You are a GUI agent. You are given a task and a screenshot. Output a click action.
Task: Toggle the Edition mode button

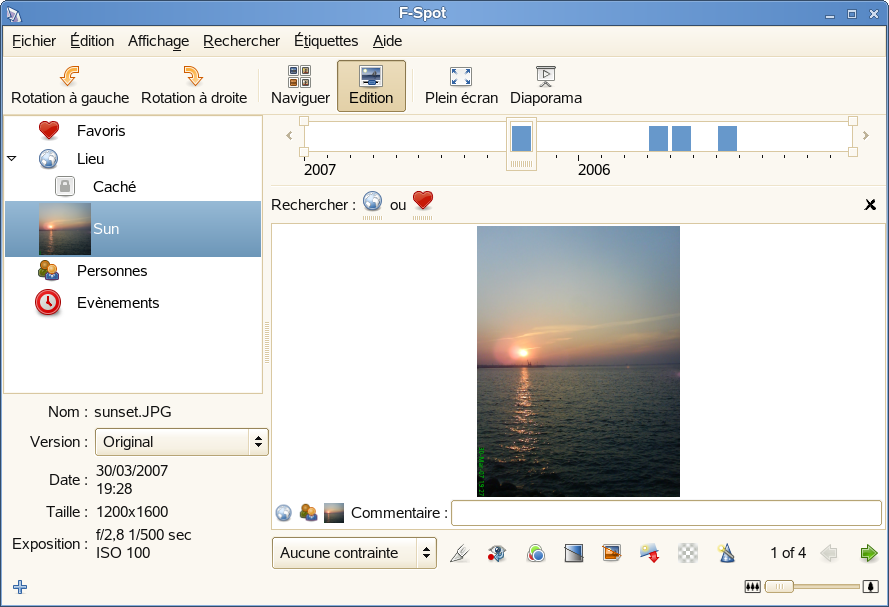tap(371, 86)
